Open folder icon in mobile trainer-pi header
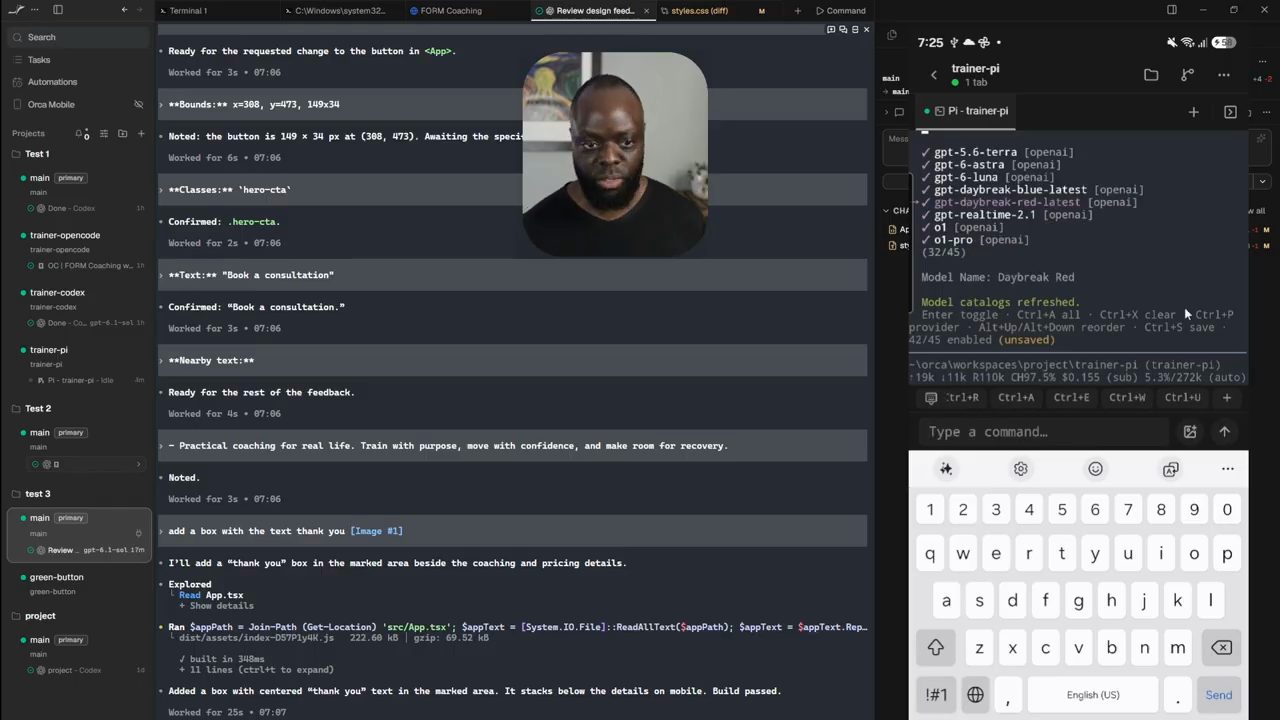This screenshot has height=720, width=1280. click(1151, 75)
